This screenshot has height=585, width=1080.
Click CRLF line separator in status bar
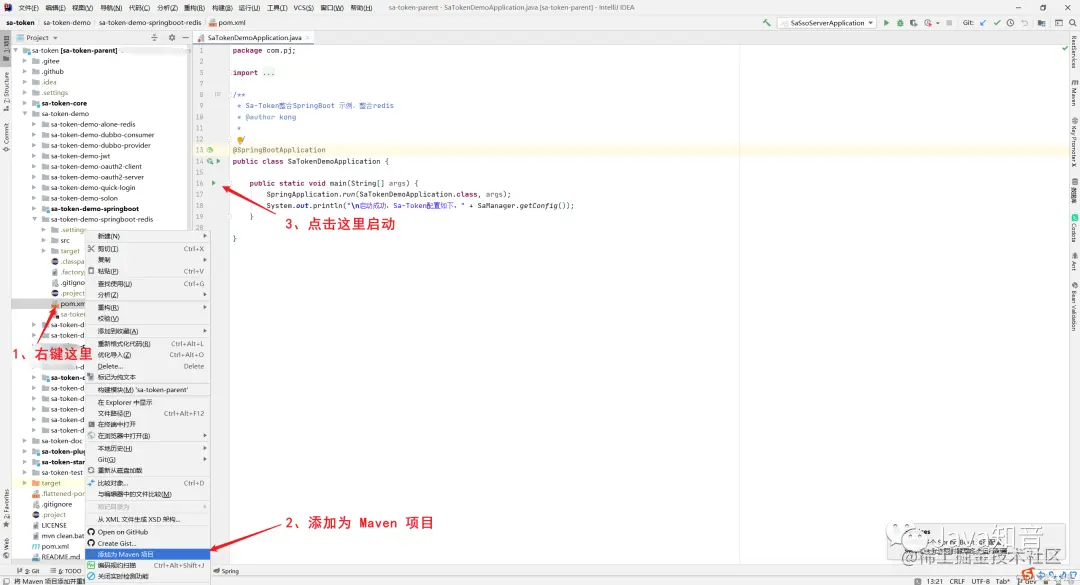(x=957, y=581)
